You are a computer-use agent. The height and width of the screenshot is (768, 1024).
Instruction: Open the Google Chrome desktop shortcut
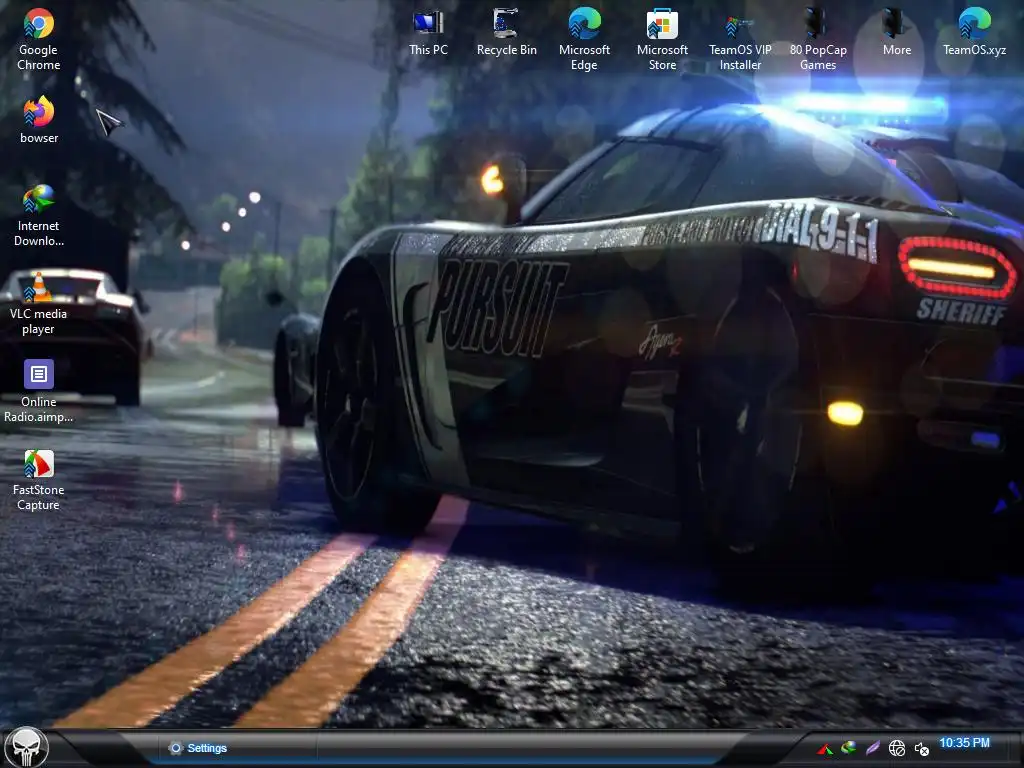pyautogui.click(x=39, y=39)
